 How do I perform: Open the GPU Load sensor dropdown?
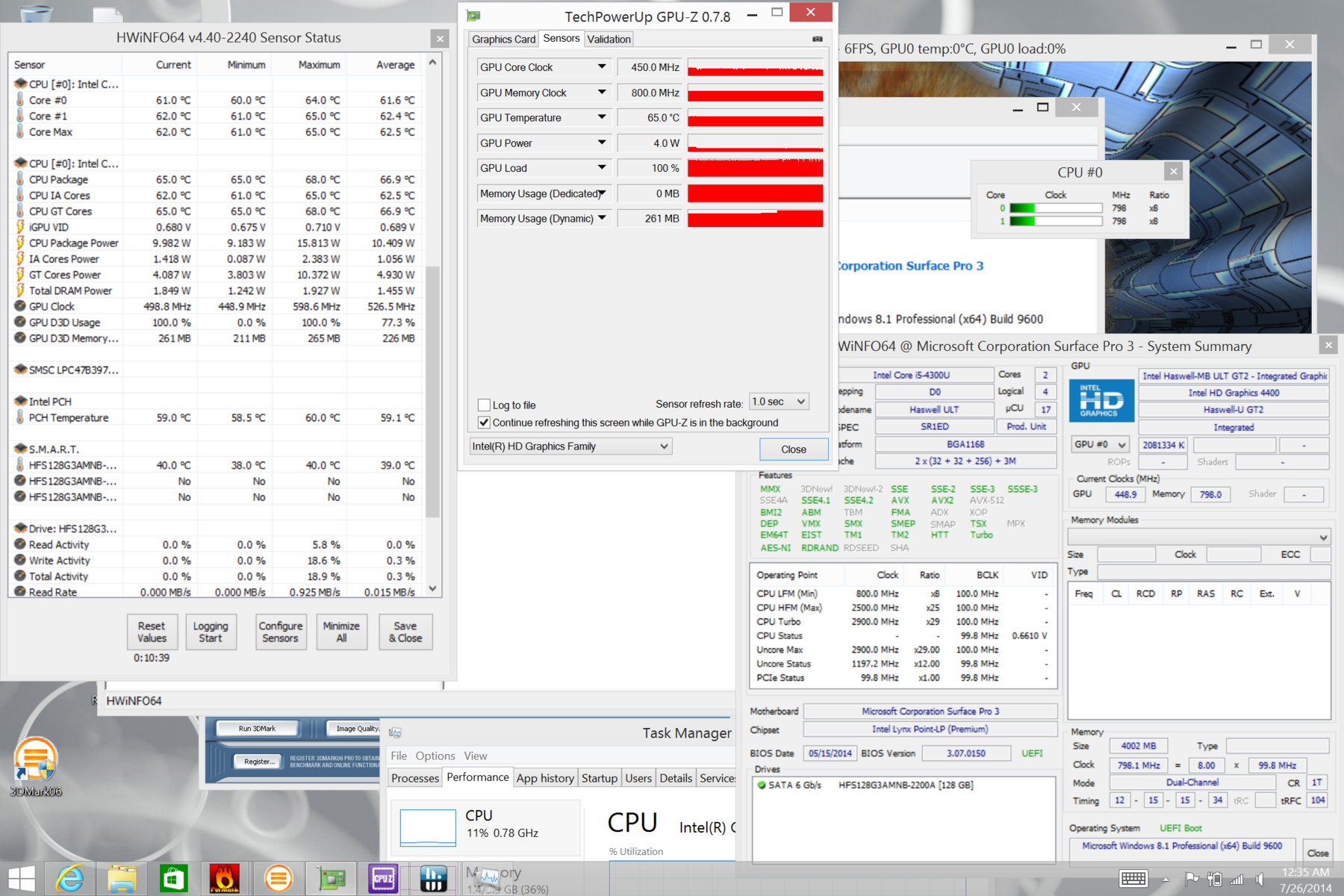tap(602, 168)
